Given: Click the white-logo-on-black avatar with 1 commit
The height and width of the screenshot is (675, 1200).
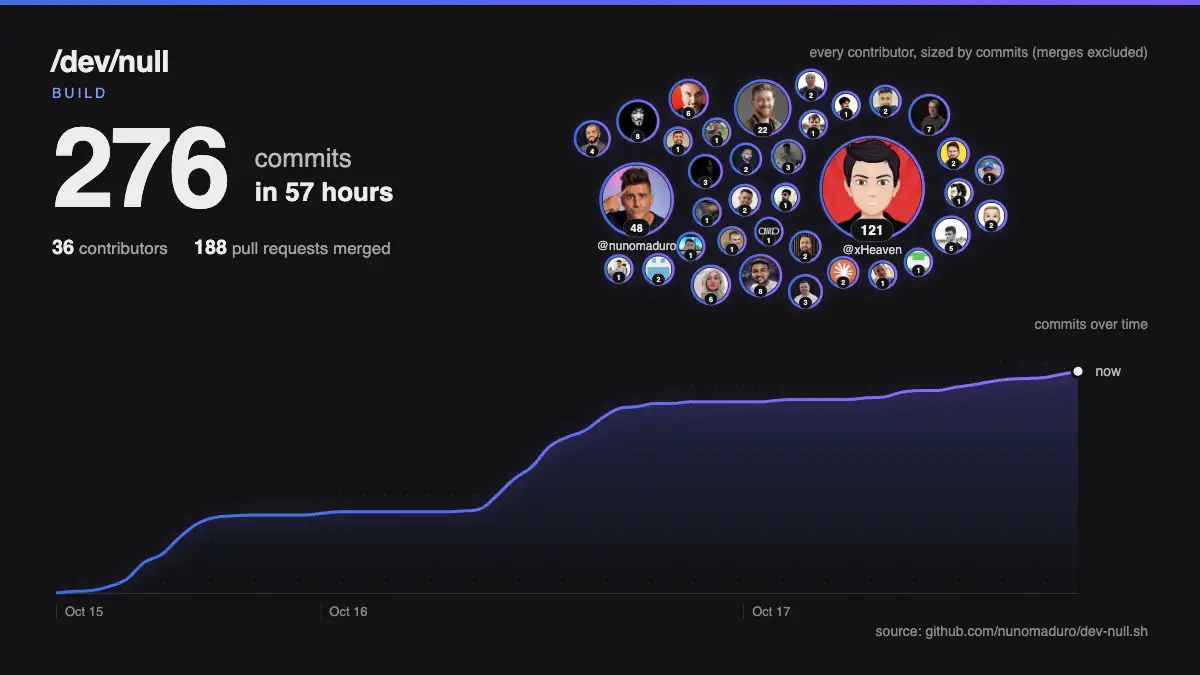Looking at the screenshot, I should [x=768, y=231].
